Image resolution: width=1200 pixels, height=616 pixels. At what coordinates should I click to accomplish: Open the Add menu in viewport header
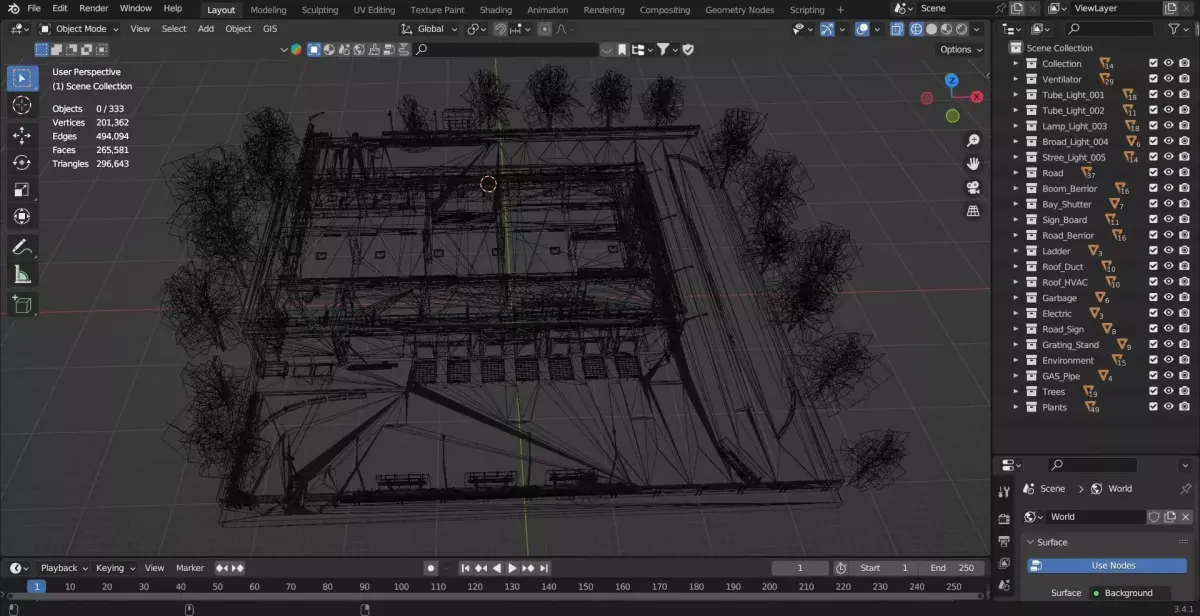[206, 29]
